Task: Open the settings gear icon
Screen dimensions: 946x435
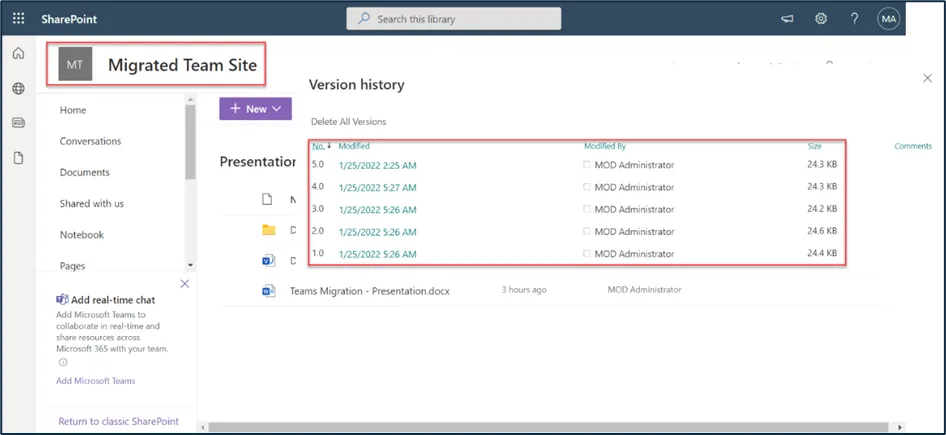Action: point(821,19)
